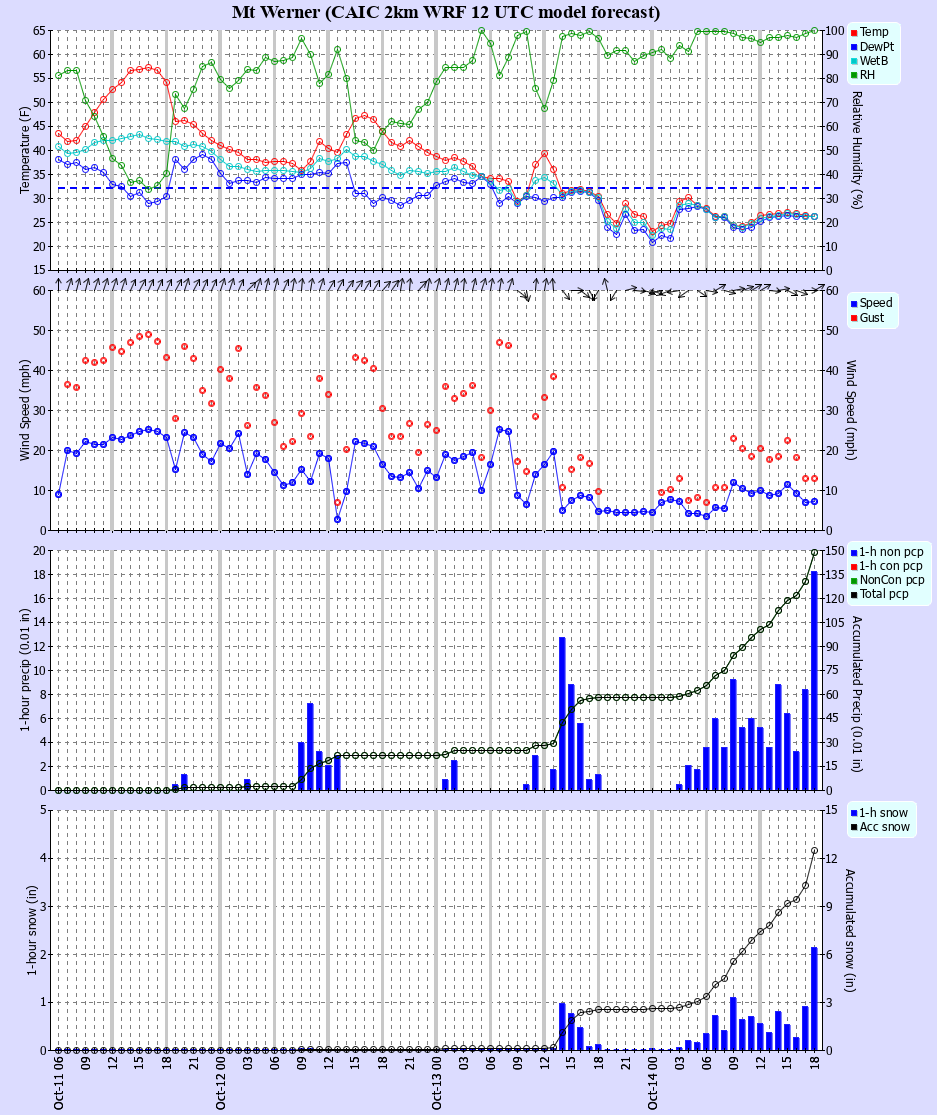
Task: Select the wind Speed legend entry
Action: point(871,303)
